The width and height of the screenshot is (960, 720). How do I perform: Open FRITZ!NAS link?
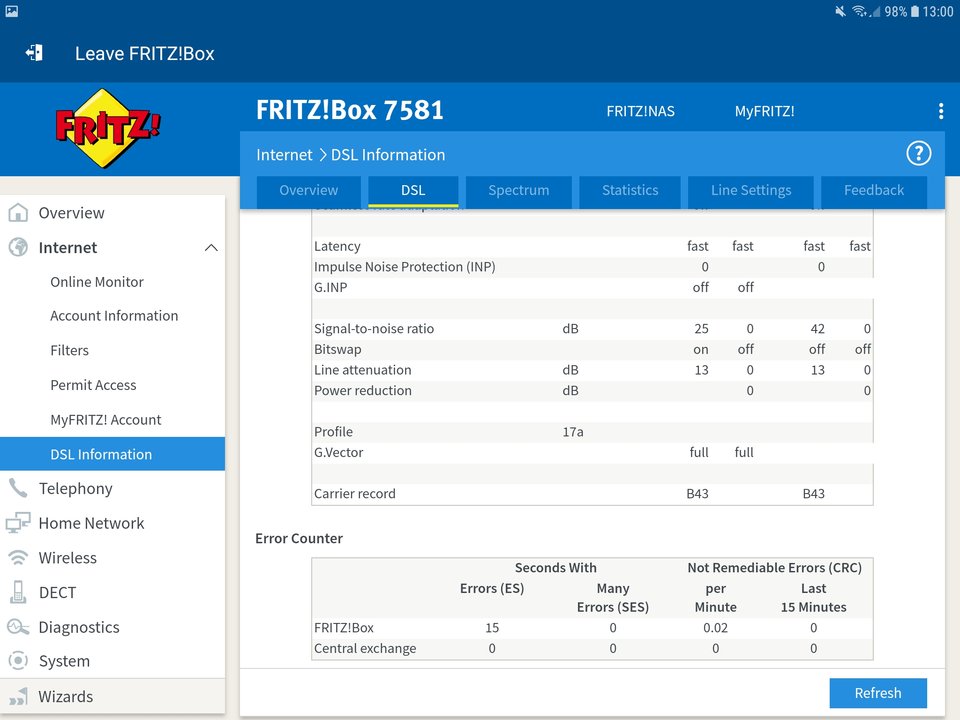tap(640, 111)
